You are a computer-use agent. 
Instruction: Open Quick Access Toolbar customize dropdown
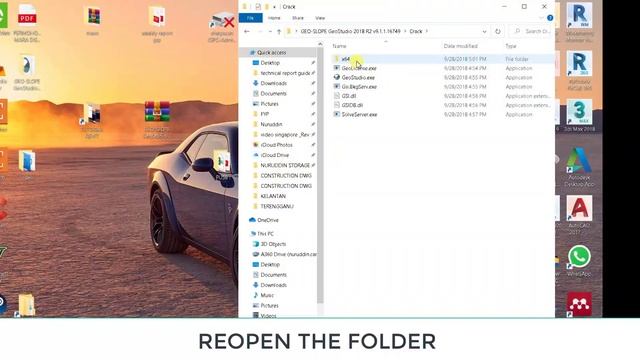(274, 7)
